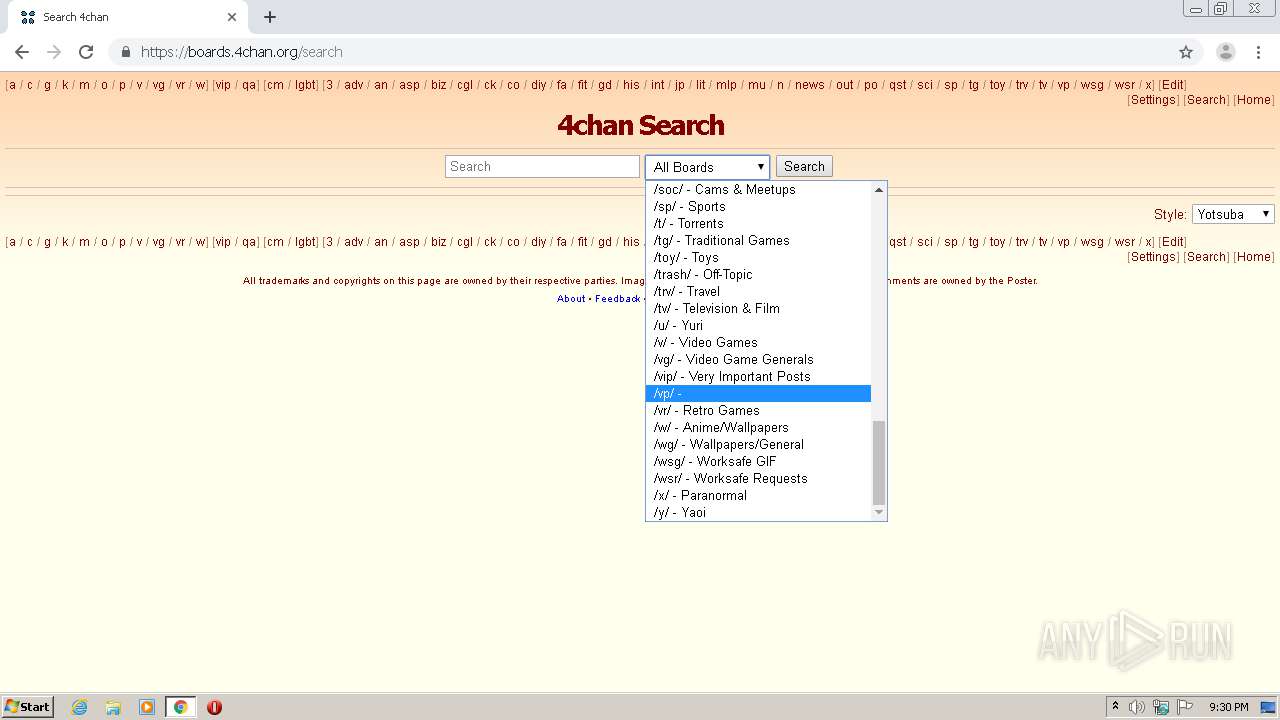1280x720 pixels.
Task: Open File Explorer from taskbar
Action: coord(113,707)
